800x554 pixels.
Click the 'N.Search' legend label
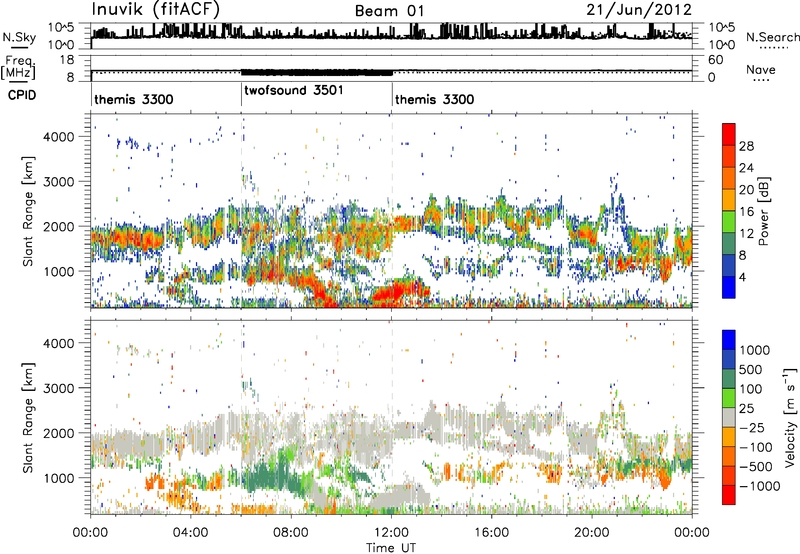point(772,37)
